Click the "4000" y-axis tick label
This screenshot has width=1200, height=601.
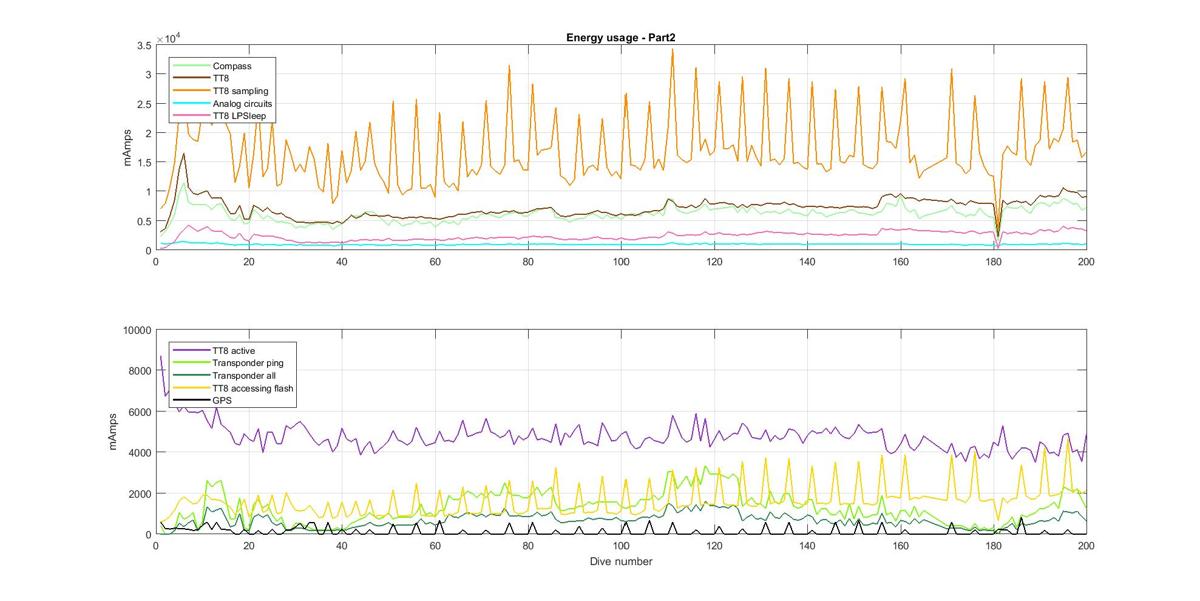[139, 453]
